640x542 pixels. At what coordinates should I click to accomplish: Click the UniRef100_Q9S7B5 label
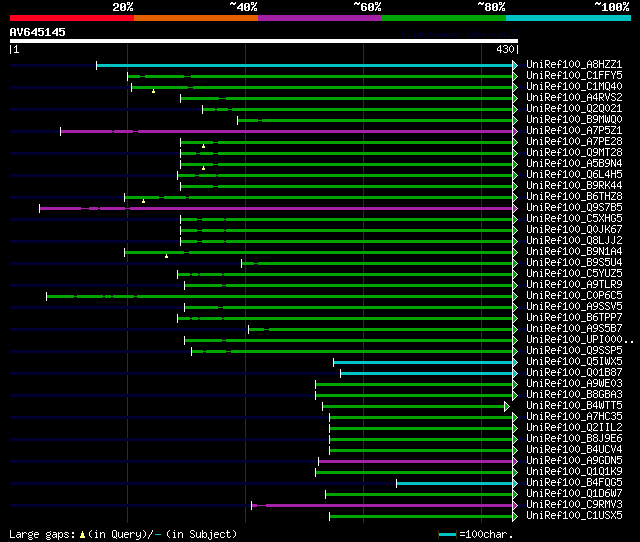coord(574,208)
